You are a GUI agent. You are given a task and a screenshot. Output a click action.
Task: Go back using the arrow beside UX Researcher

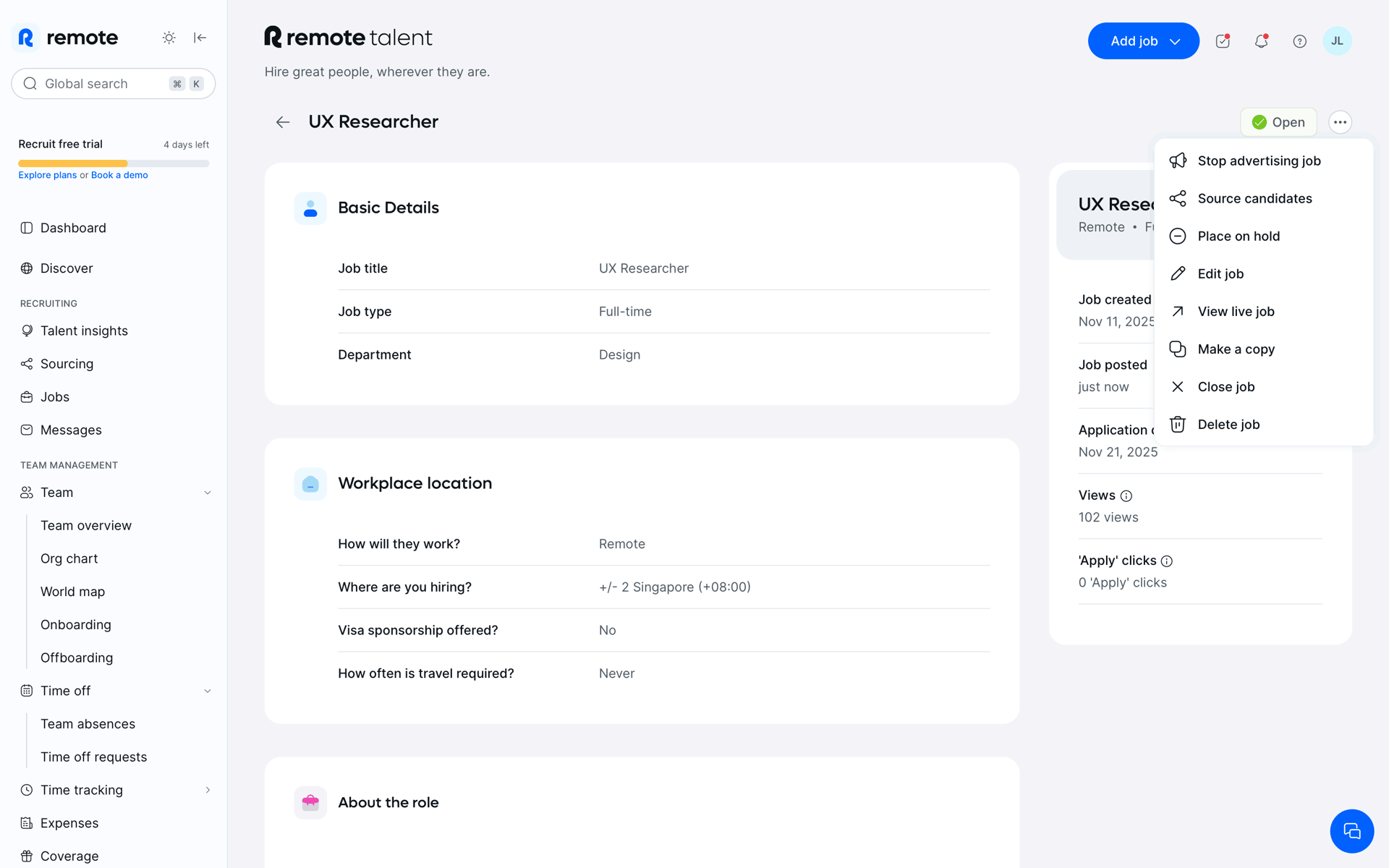coord(283,122)
